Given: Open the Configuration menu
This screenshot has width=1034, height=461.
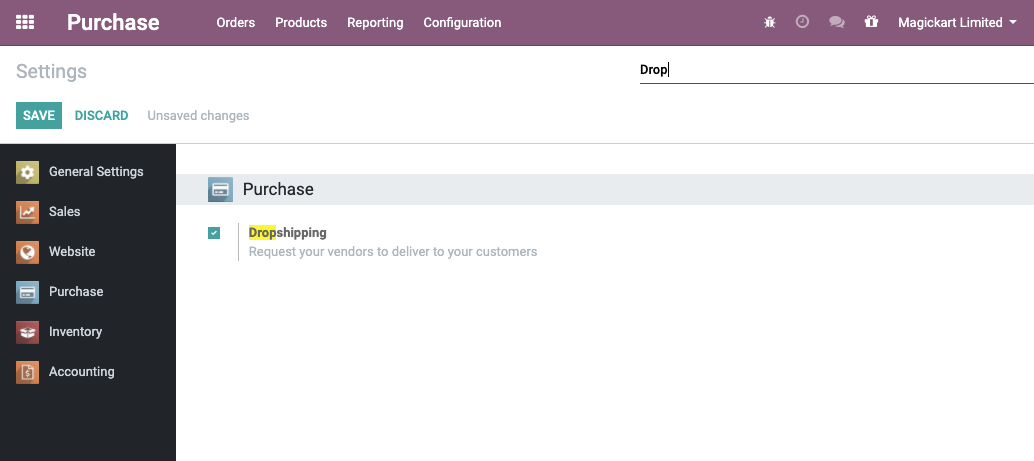Looking at the screenshot, I should point(462,22).
